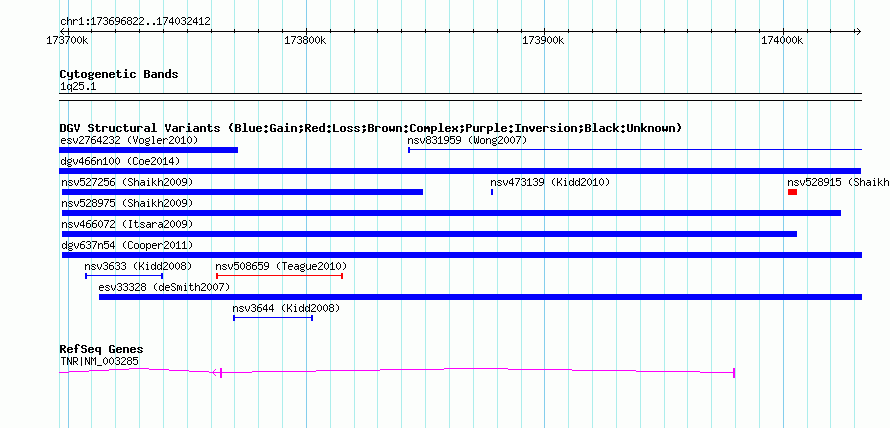The width and height of the screenshot is (890, 428).
Task: Click the red nsv508659 (Teague2010) variant line
Action: point(279,276)
